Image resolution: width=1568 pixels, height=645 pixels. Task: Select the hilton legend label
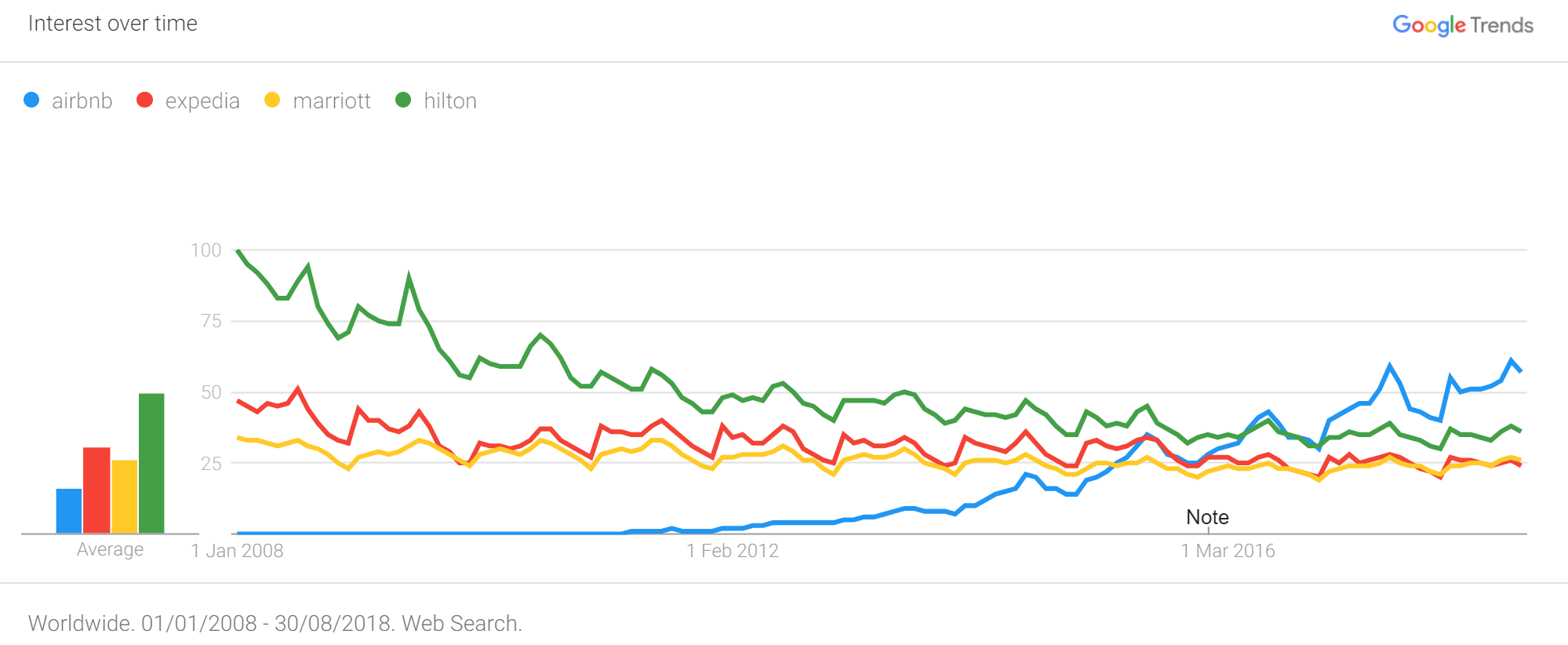[450, 101]
